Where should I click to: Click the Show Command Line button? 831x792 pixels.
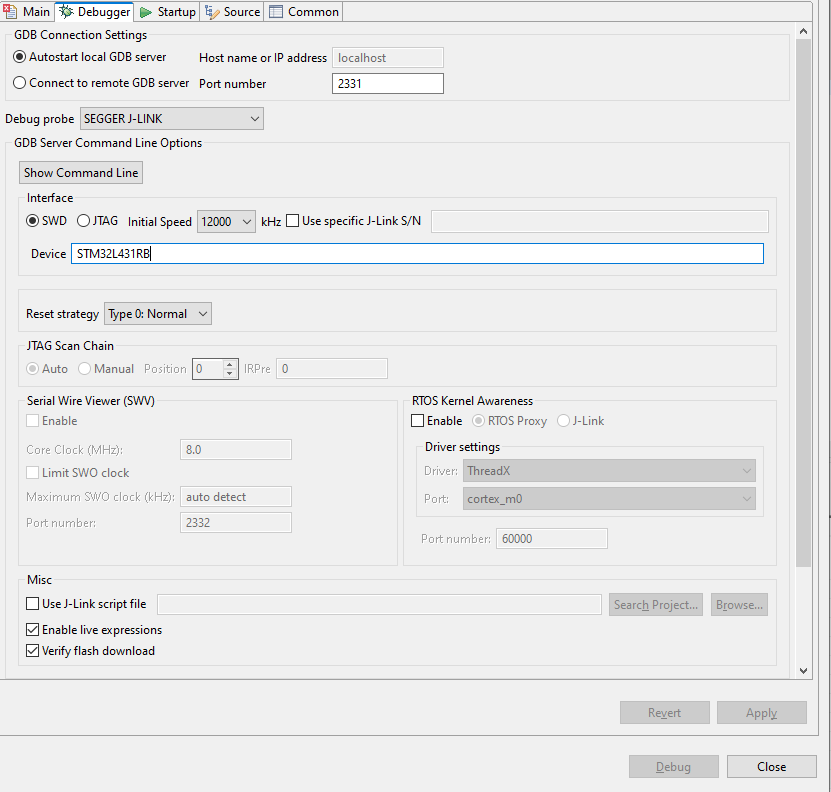click(80, 172)
